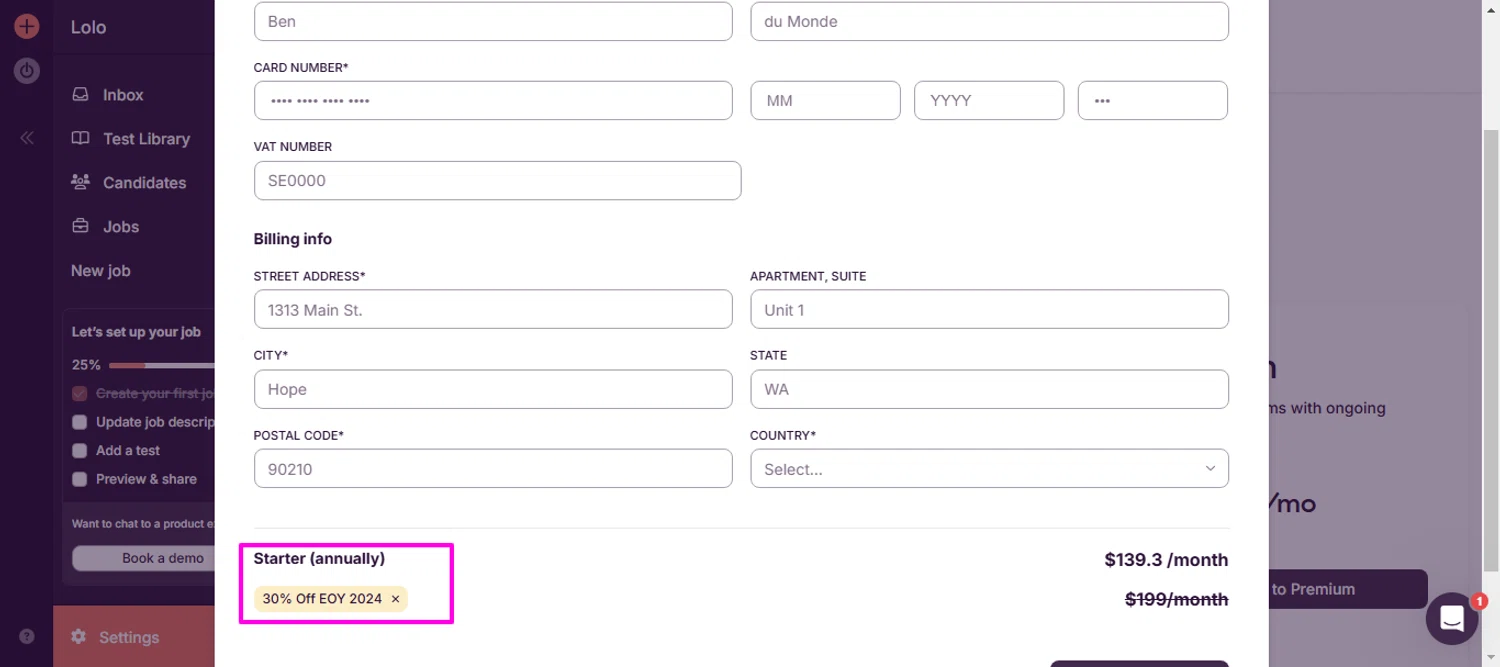This screenshot has width=1500, height=667.
Task: Focus the City field
Action: click(x=493, y=389)
